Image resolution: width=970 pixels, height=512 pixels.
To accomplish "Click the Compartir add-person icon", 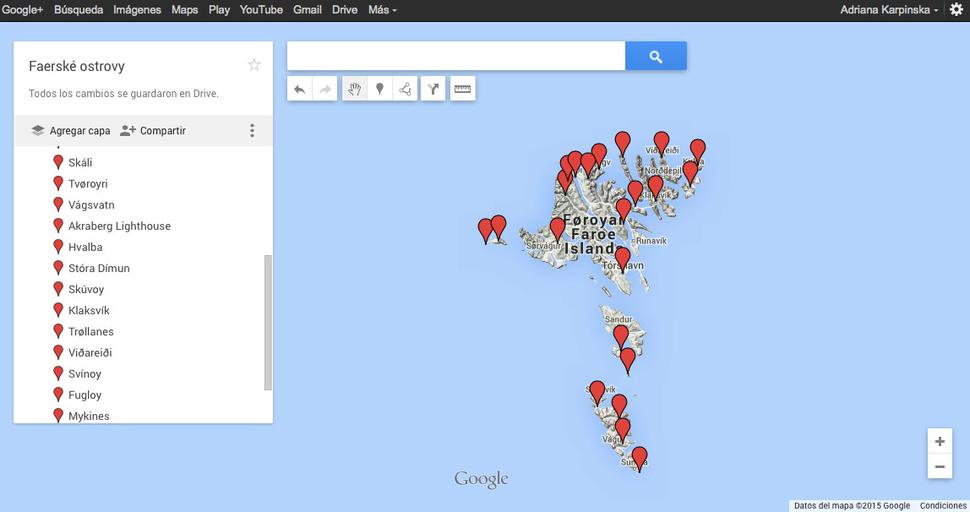I will point(127,130).
